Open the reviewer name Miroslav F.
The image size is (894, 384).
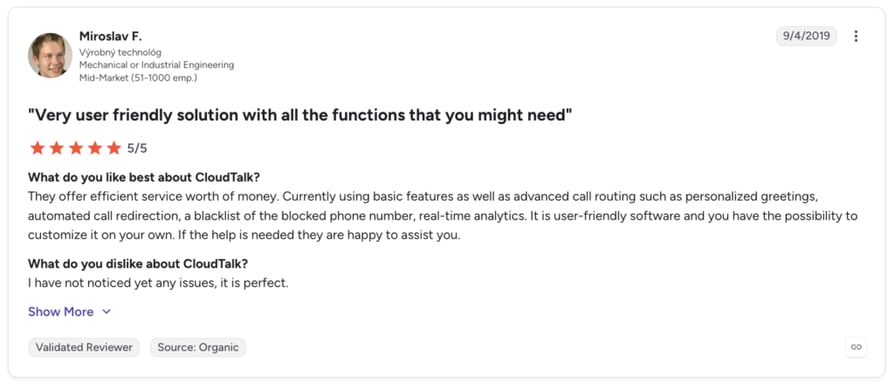[111, 36]
